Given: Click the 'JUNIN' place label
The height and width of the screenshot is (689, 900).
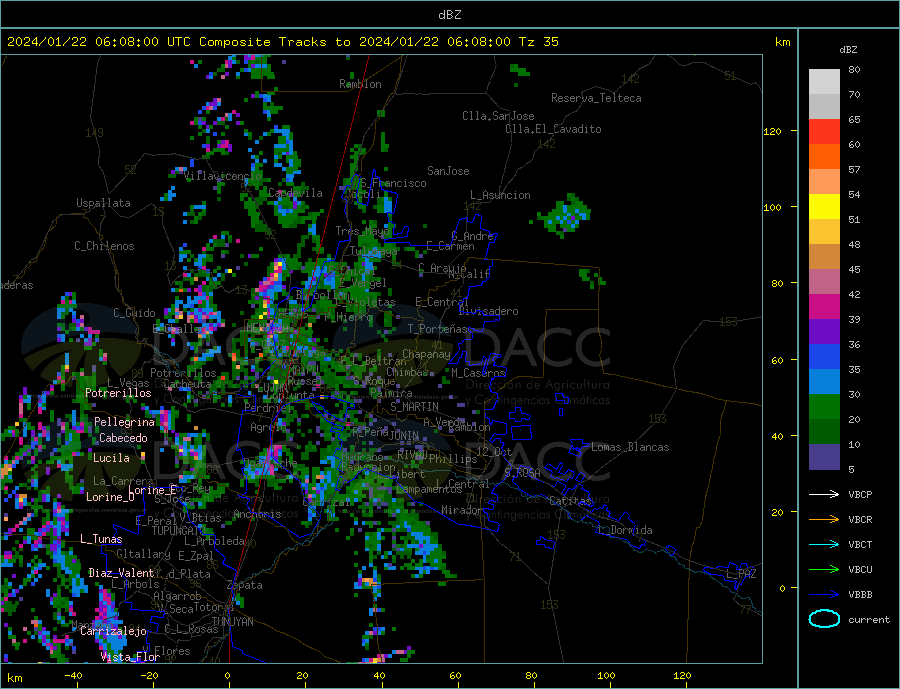Looking at the screenshot, I should click(x=404, y=436).
